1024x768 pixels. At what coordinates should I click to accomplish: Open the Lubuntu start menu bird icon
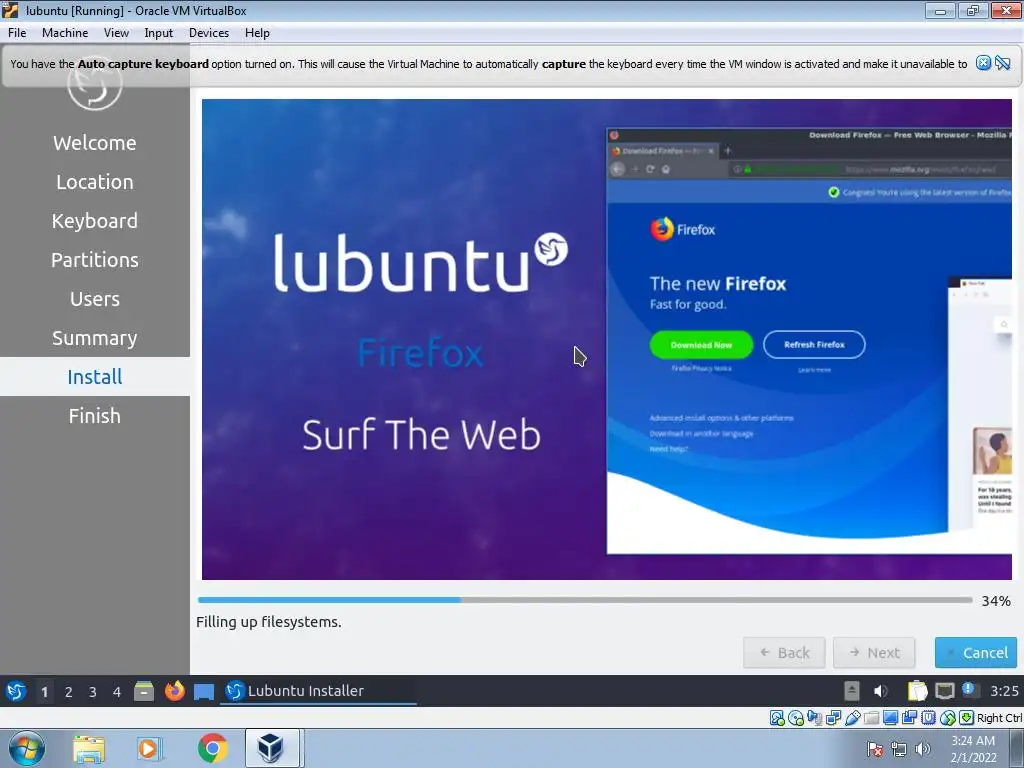(x=16, y=691)
